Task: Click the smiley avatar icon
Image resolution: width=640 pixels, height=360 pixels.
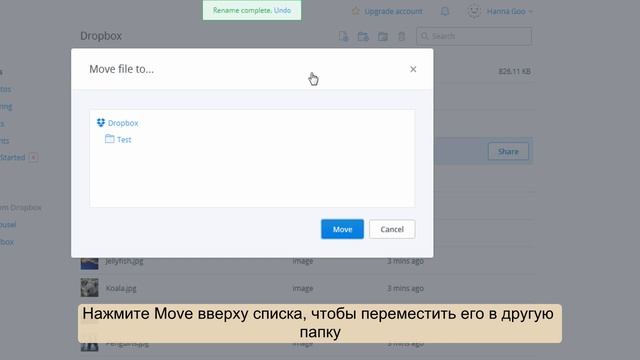Action: tap(474, 11)
